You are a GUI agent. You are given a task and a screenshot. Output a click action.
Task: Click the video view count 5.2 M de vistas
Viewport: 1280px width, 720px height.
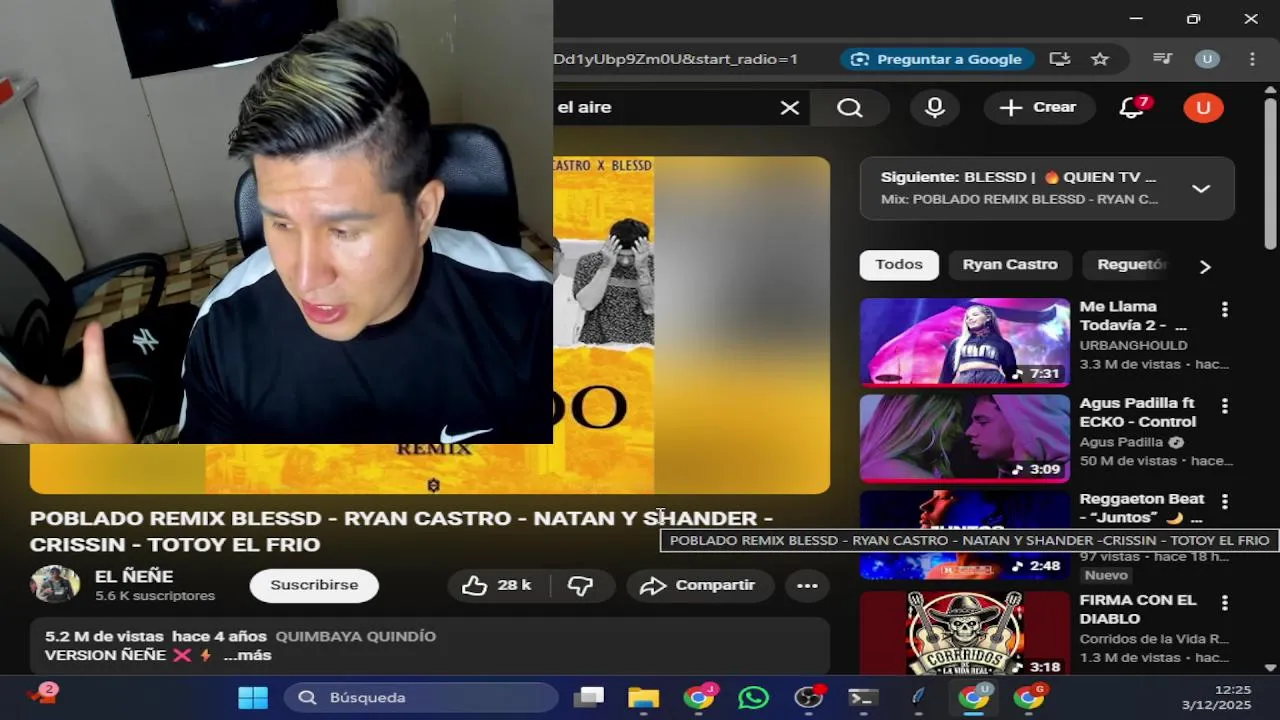[x=104, y=636]
